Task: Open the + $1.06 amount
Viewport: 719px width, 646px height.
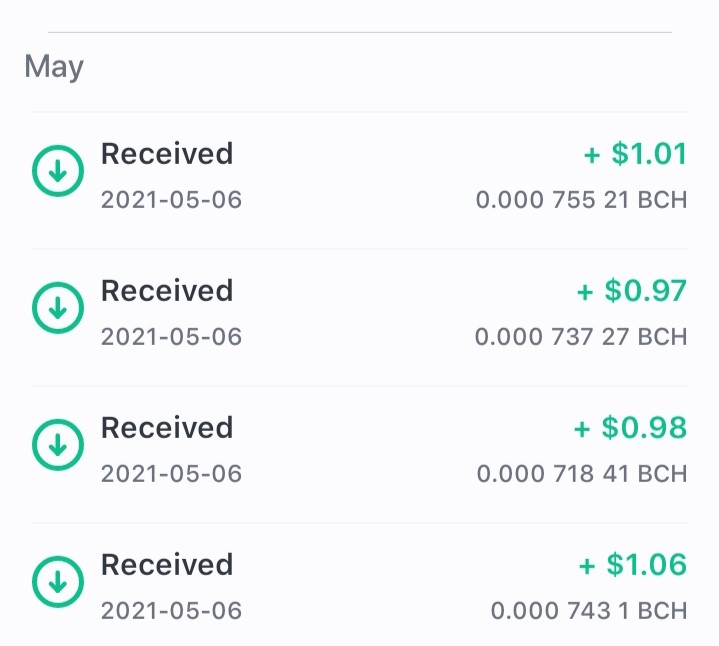Action: tap(633, 564)
